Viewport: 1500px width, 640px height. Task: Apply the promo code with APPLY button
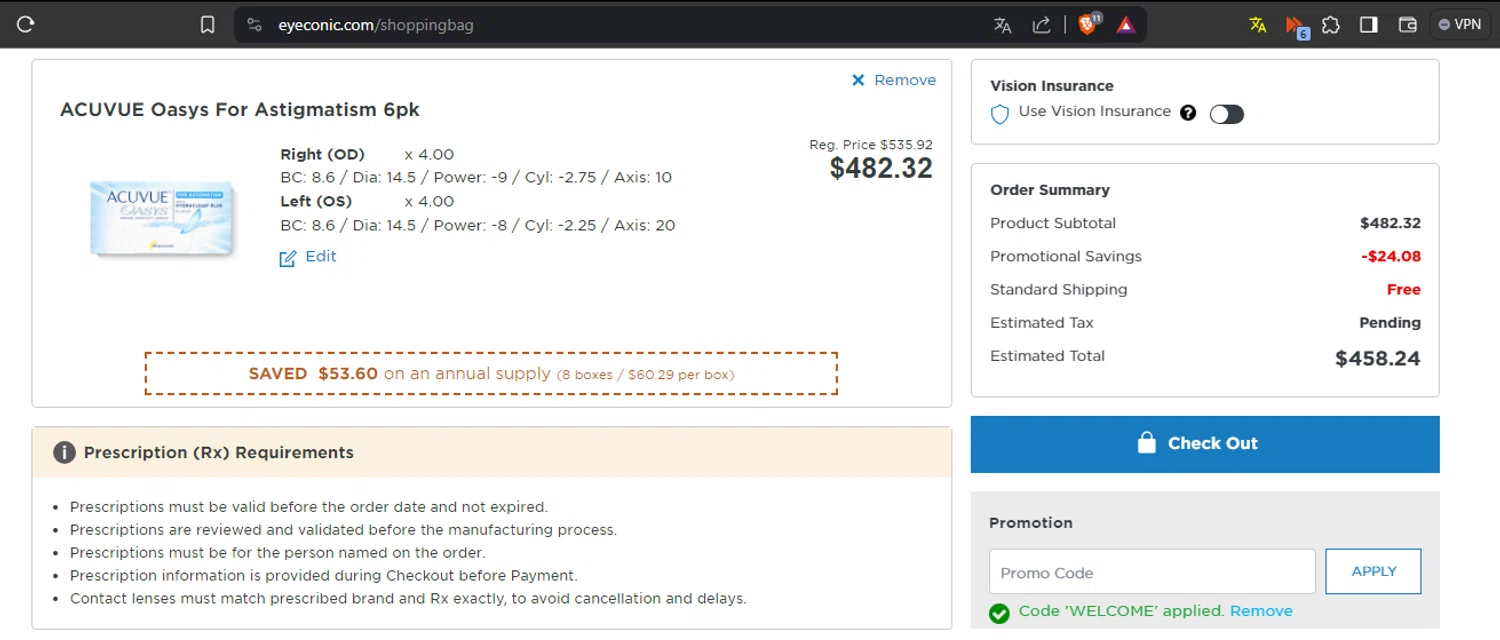click(x=1373, y=571)
